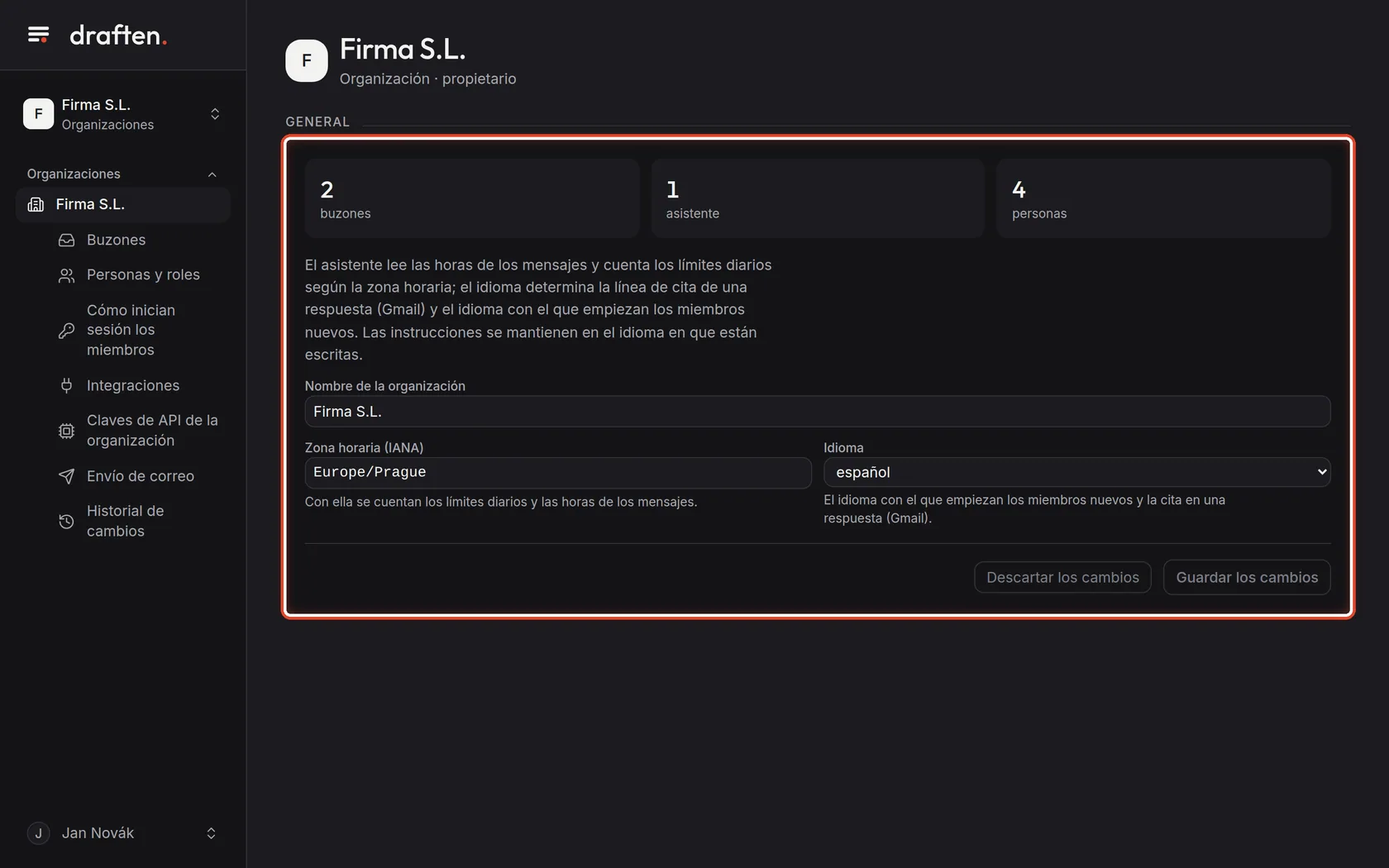Image resolution: width=1389 pixels, height=868 pixels.
Task: Click the Nombre de la organización field
Action: point(817,412)
